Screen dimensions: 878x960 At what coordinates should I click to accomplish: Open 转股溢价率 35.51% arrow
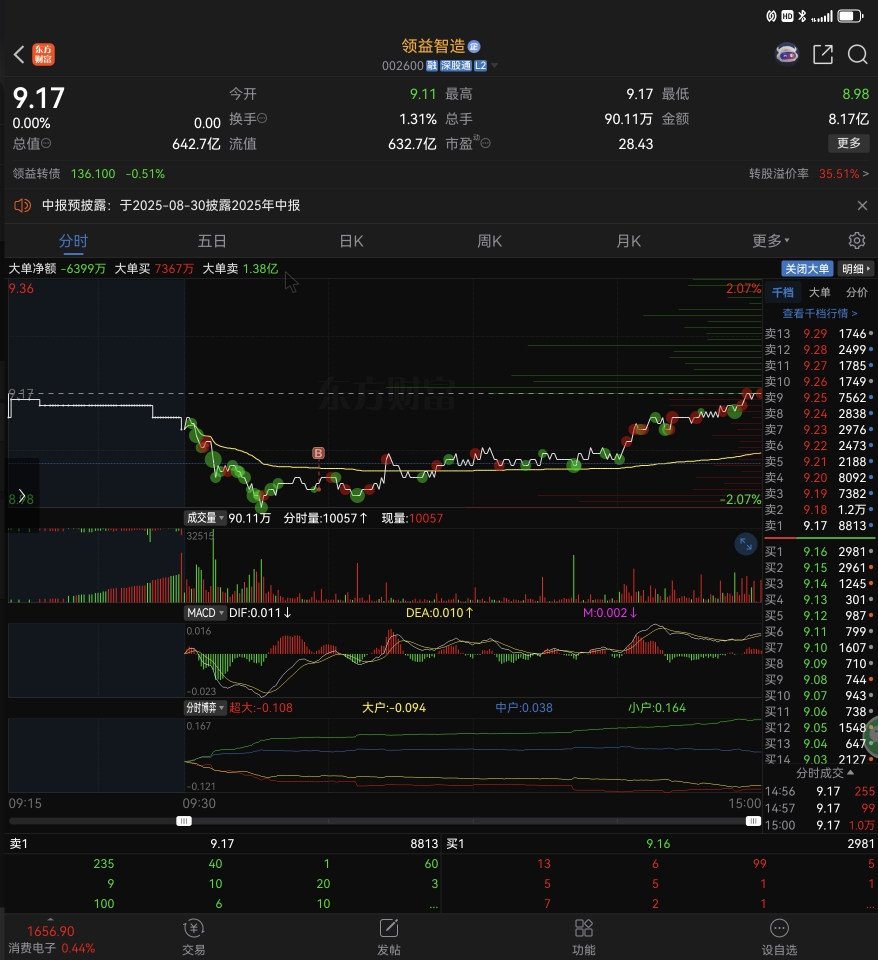point(865,174)
